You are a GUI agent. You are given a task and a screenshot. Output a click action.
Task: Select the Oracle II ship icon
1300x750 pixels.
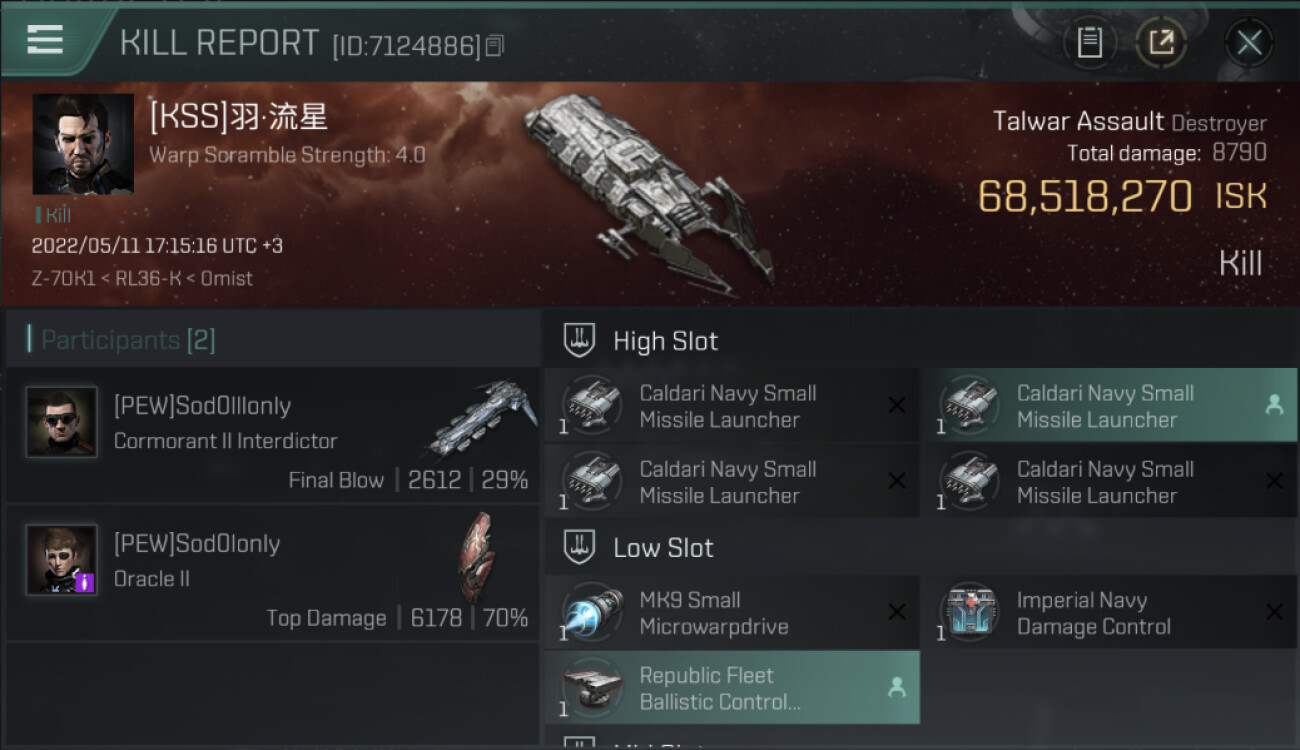[x=476, y=557]
